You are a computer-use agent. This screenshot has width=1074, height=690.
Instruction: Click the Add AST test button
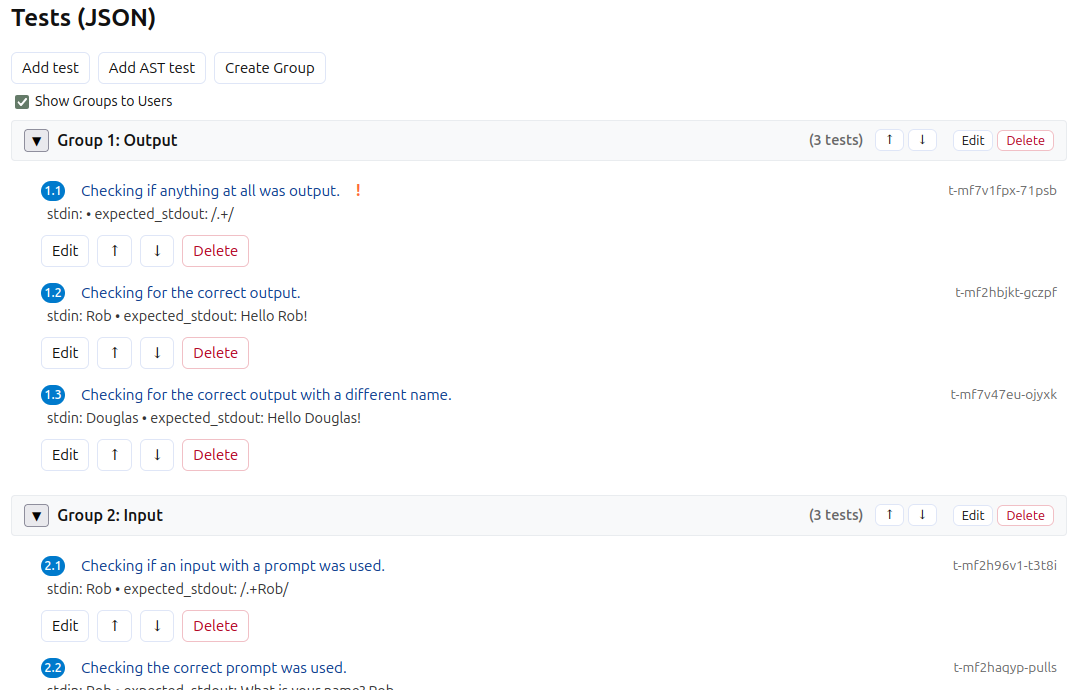(x=151, y=68)
